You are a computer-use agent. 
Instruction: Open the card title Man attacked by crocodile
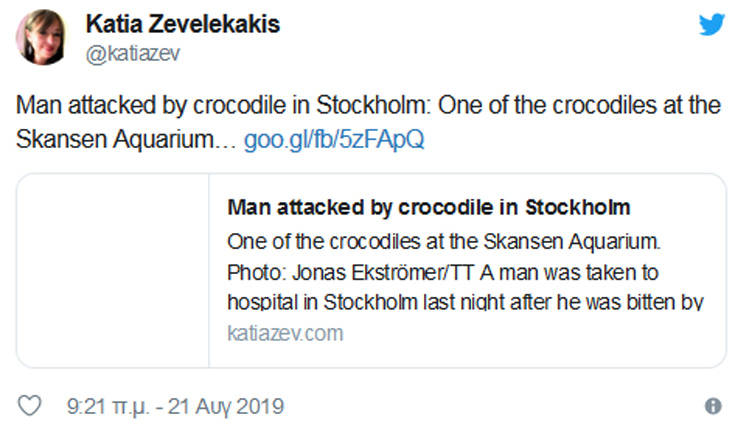[x=429, y=208]
